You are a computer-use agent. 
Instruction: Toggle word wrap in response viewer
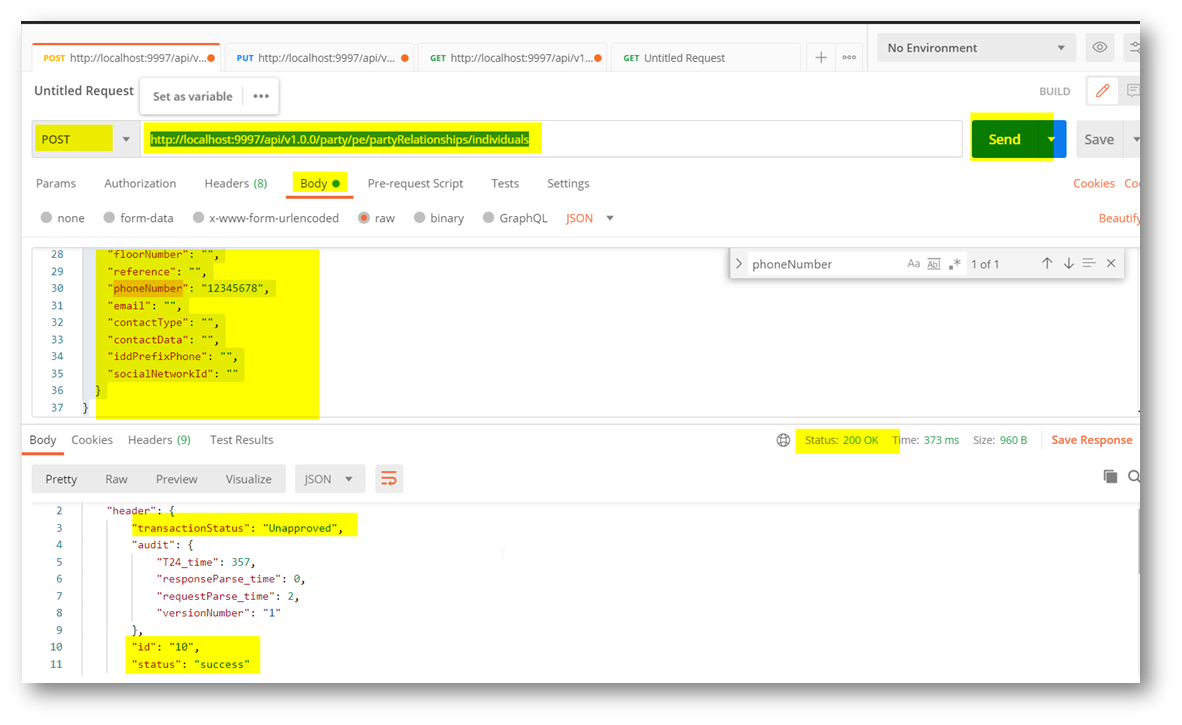389,479
